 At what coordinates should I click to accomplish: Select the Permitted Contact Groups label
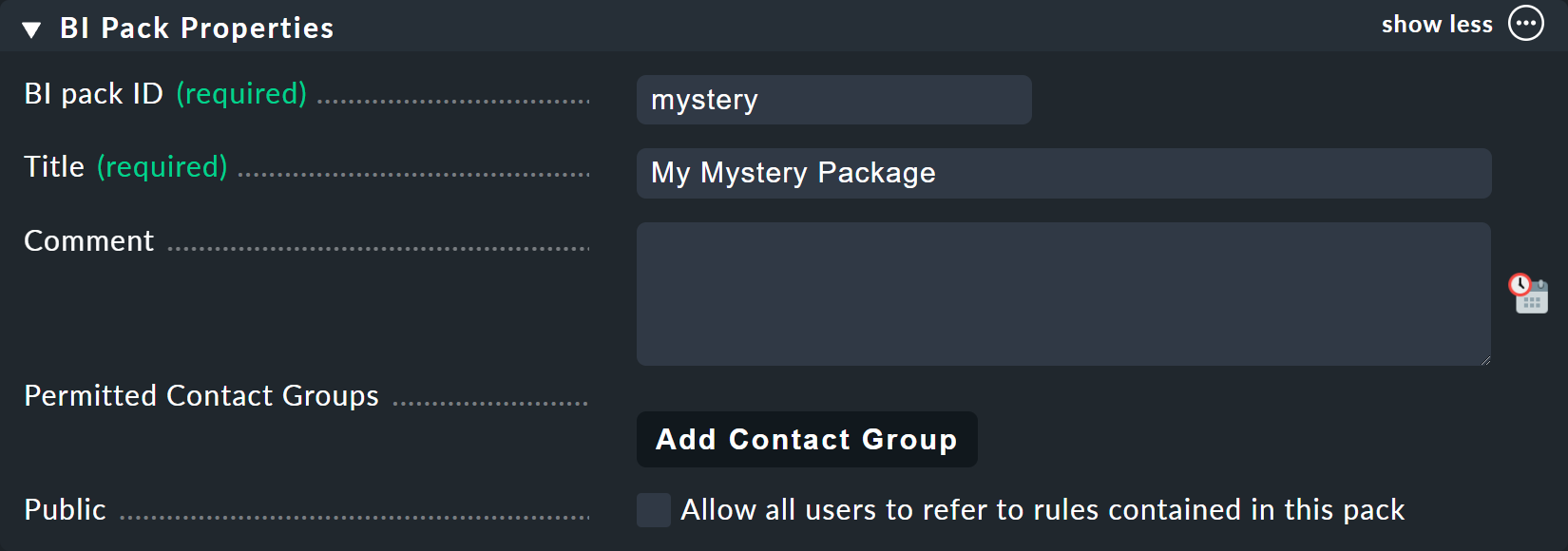click(x=201, y=395)
